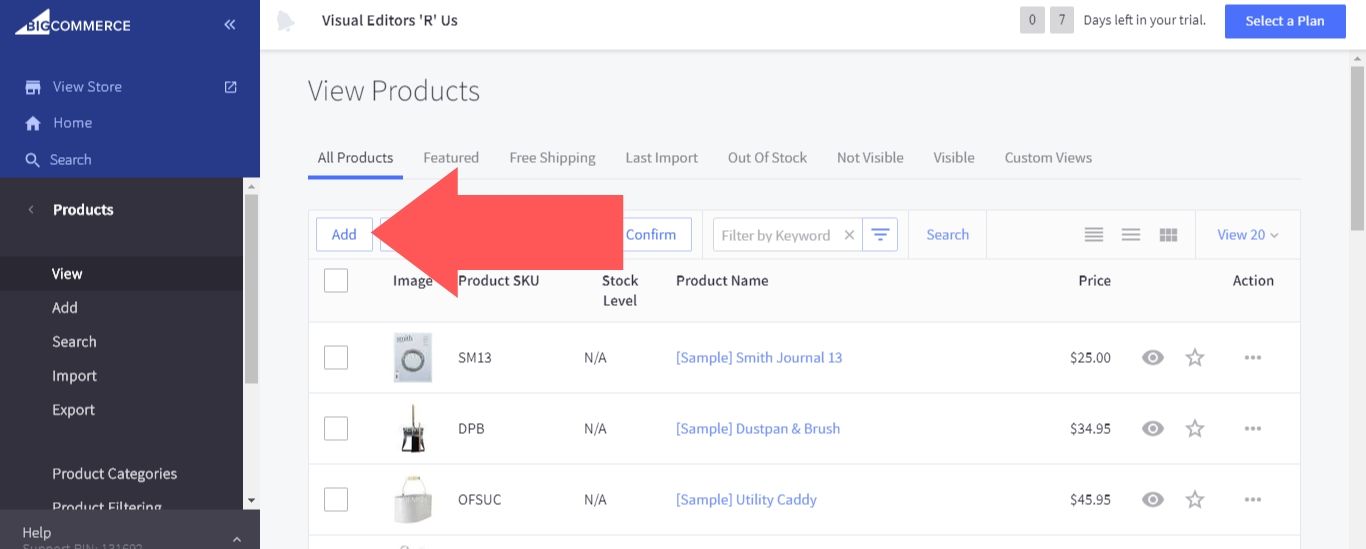This screenshot has height=549, width=1366.
Task: Open the Last Import tab
Action: (x=662, y=158)
